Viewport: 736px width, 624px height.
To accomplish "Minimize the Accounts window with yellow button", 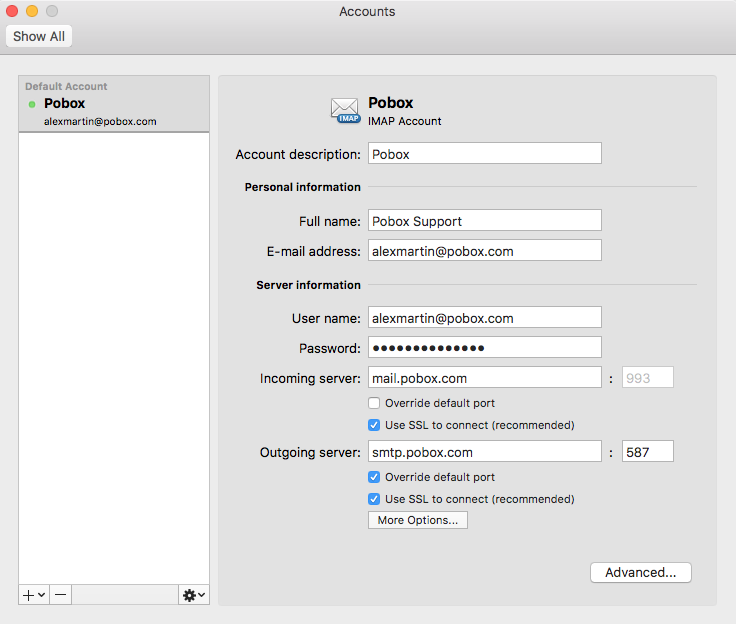I will [32, 11].
